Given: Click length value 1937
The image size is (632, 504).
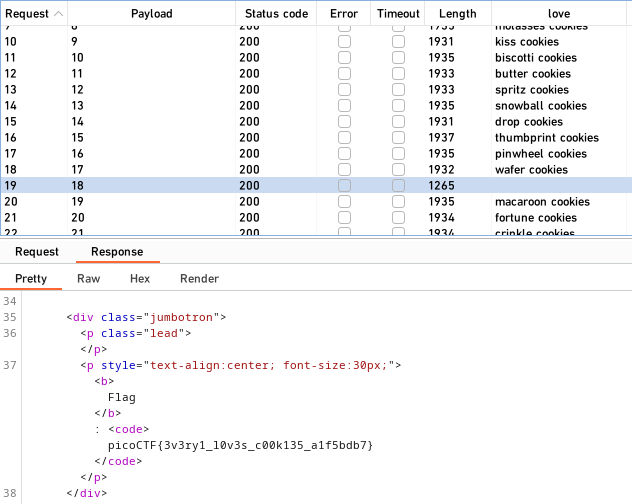Looking at the screenshot, I should pos(441,137).
